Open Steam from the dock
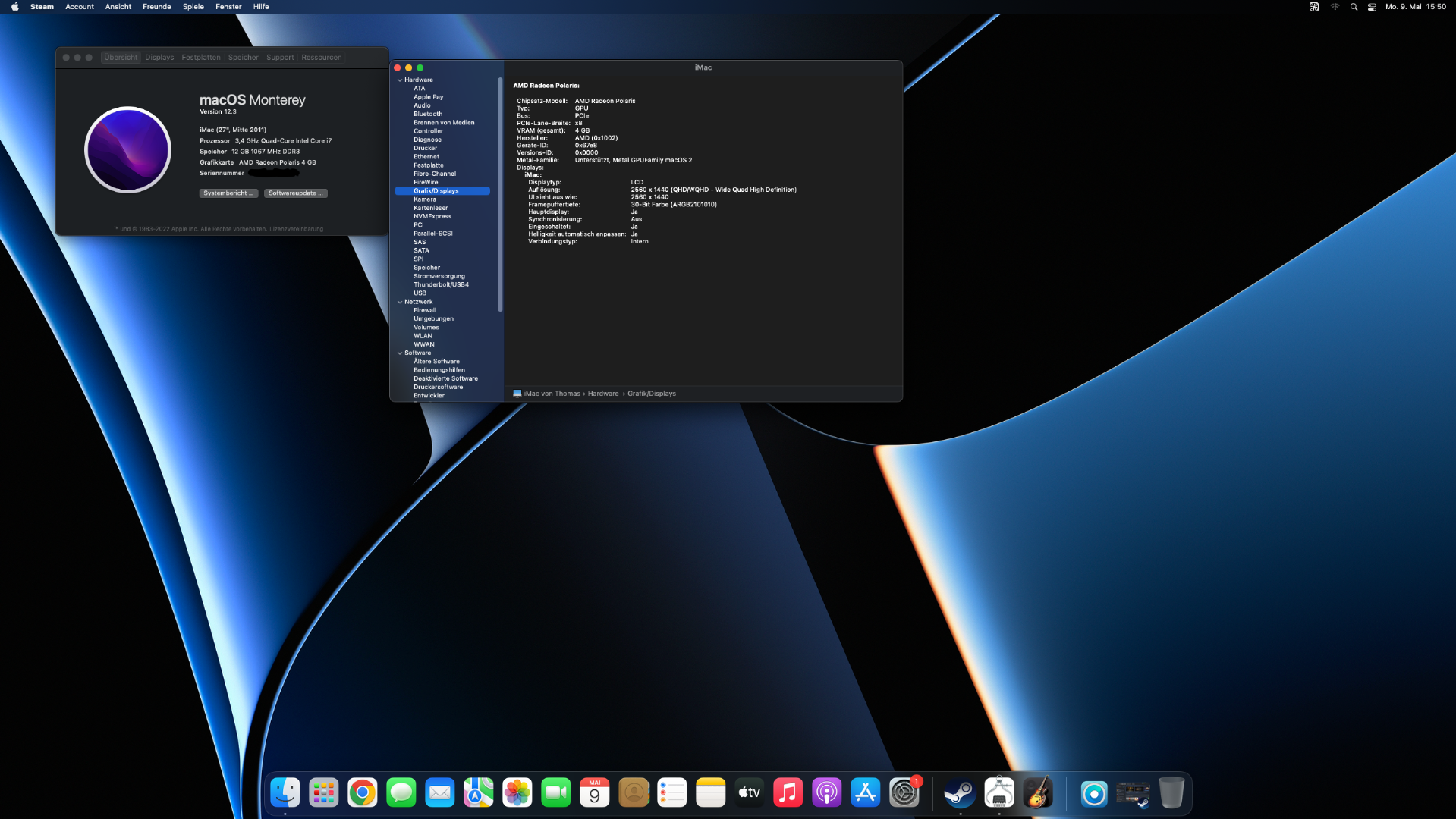 pos(960,793)
